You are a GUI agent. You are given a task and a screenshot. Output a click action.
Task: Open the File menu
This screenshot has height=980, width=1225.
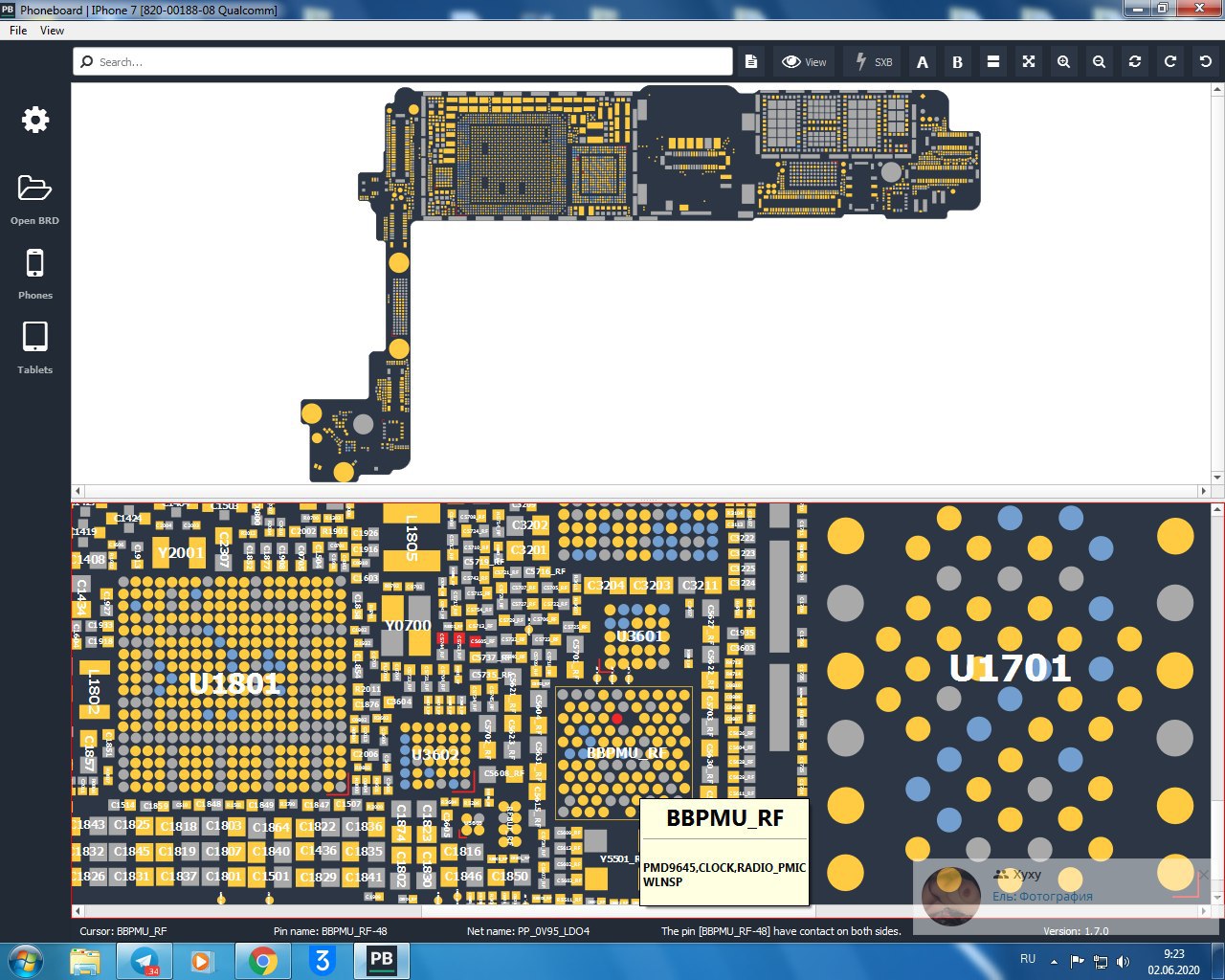[18, 31]
